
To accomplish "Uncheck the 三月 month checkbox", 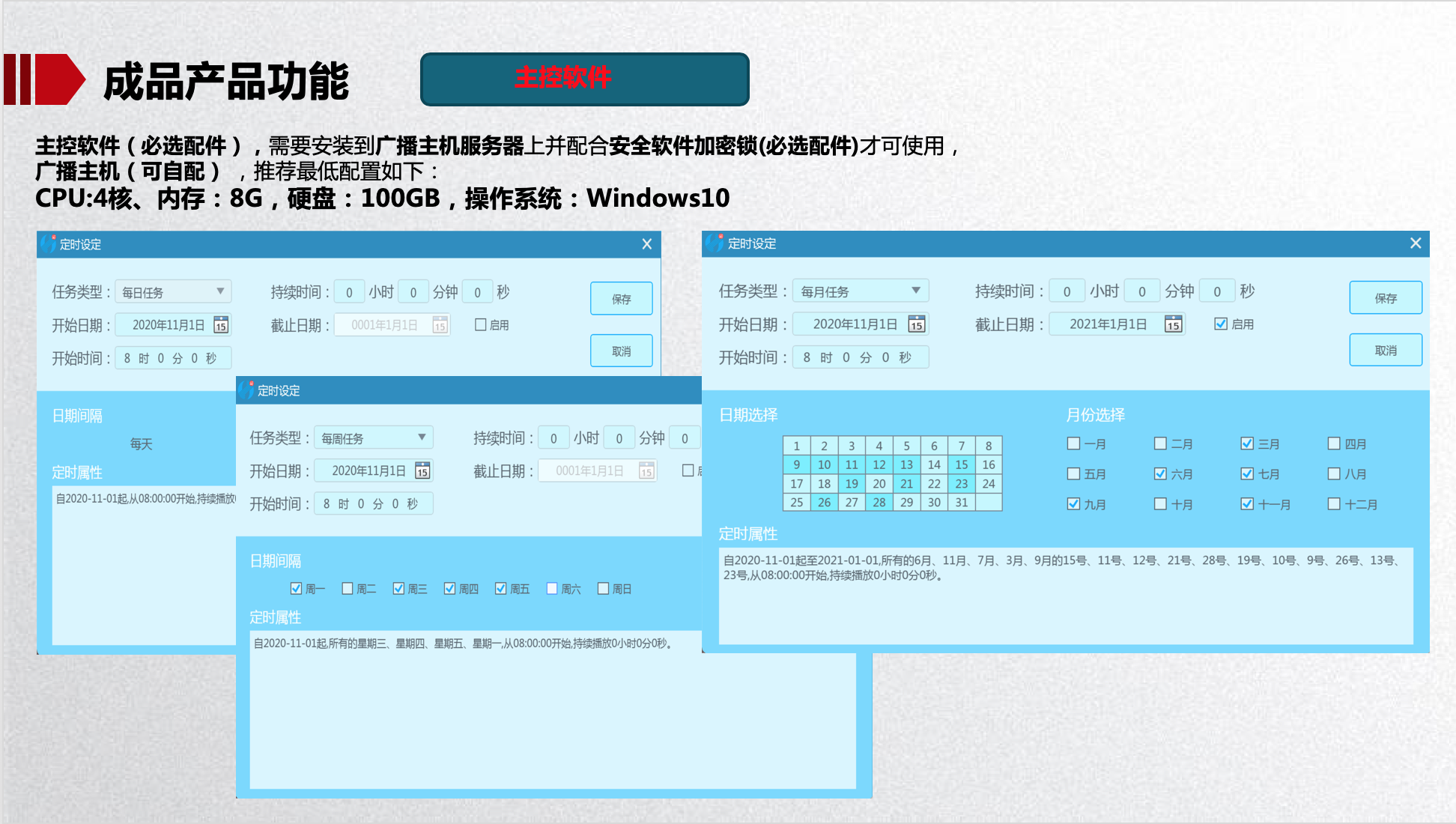I will click(x=1247, y=443).
